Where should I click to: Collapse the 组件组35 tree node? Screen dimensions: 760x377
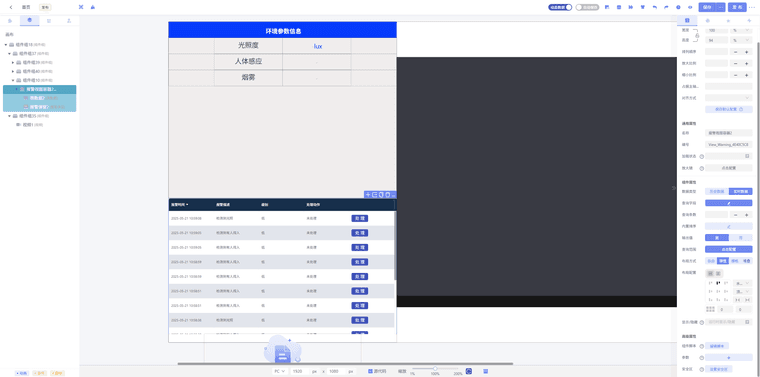pos(10,116)
